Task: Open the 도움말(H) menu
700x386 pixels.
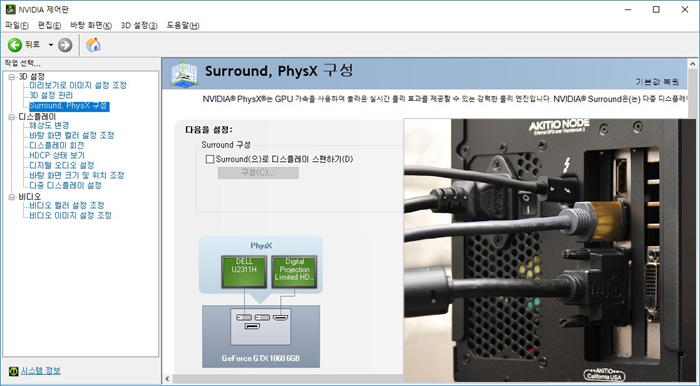Action: point(183,25)
